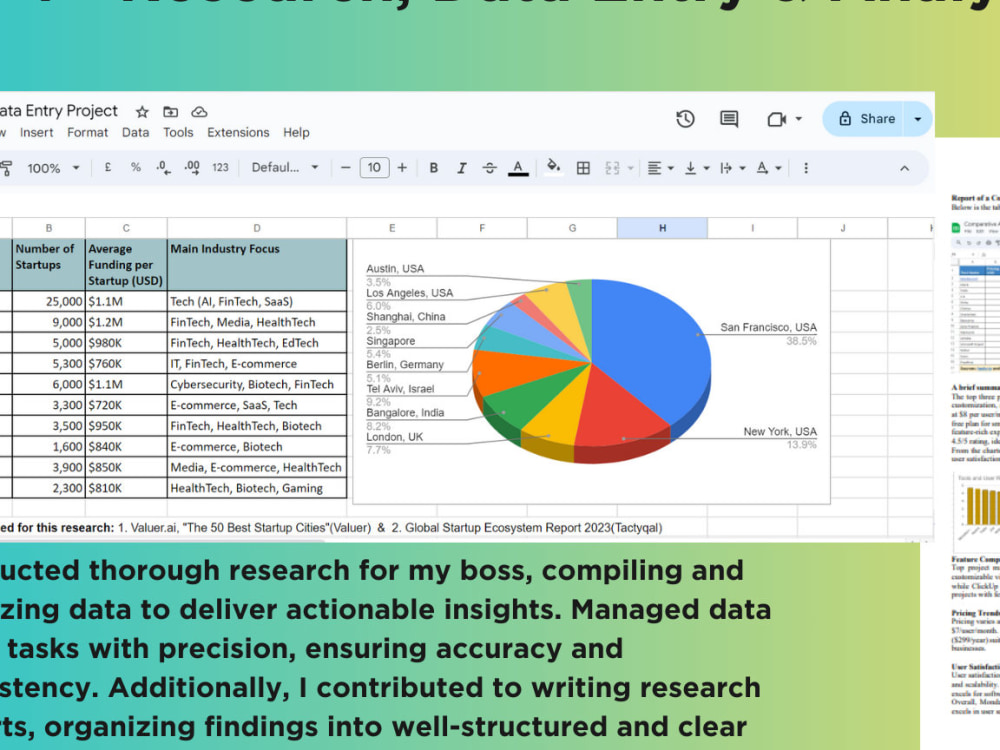Click the Share button
Image resolution: width=1000 pixels, height=750 pixels.
[x=866, y=119]
